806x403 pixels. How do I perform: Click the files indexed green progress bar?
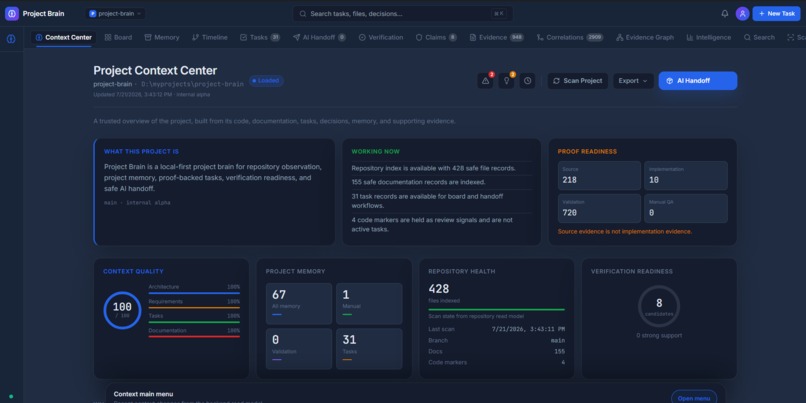pyautogui.click(x=497, y=309)
